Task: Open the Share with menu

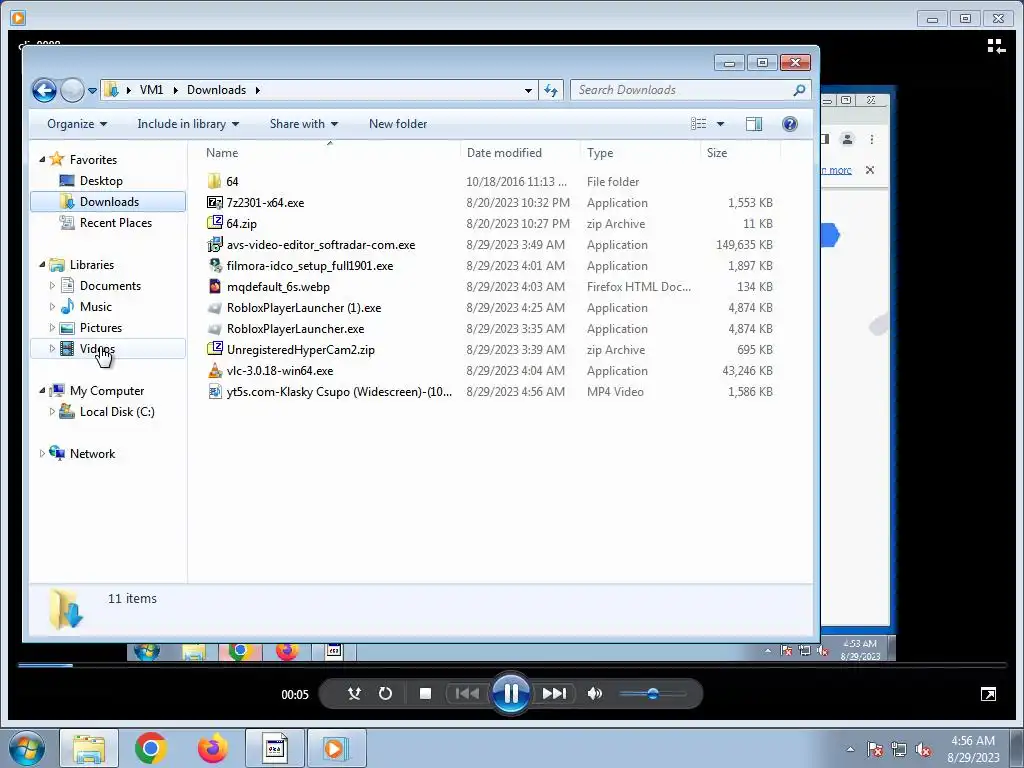Action: [304, 124]
